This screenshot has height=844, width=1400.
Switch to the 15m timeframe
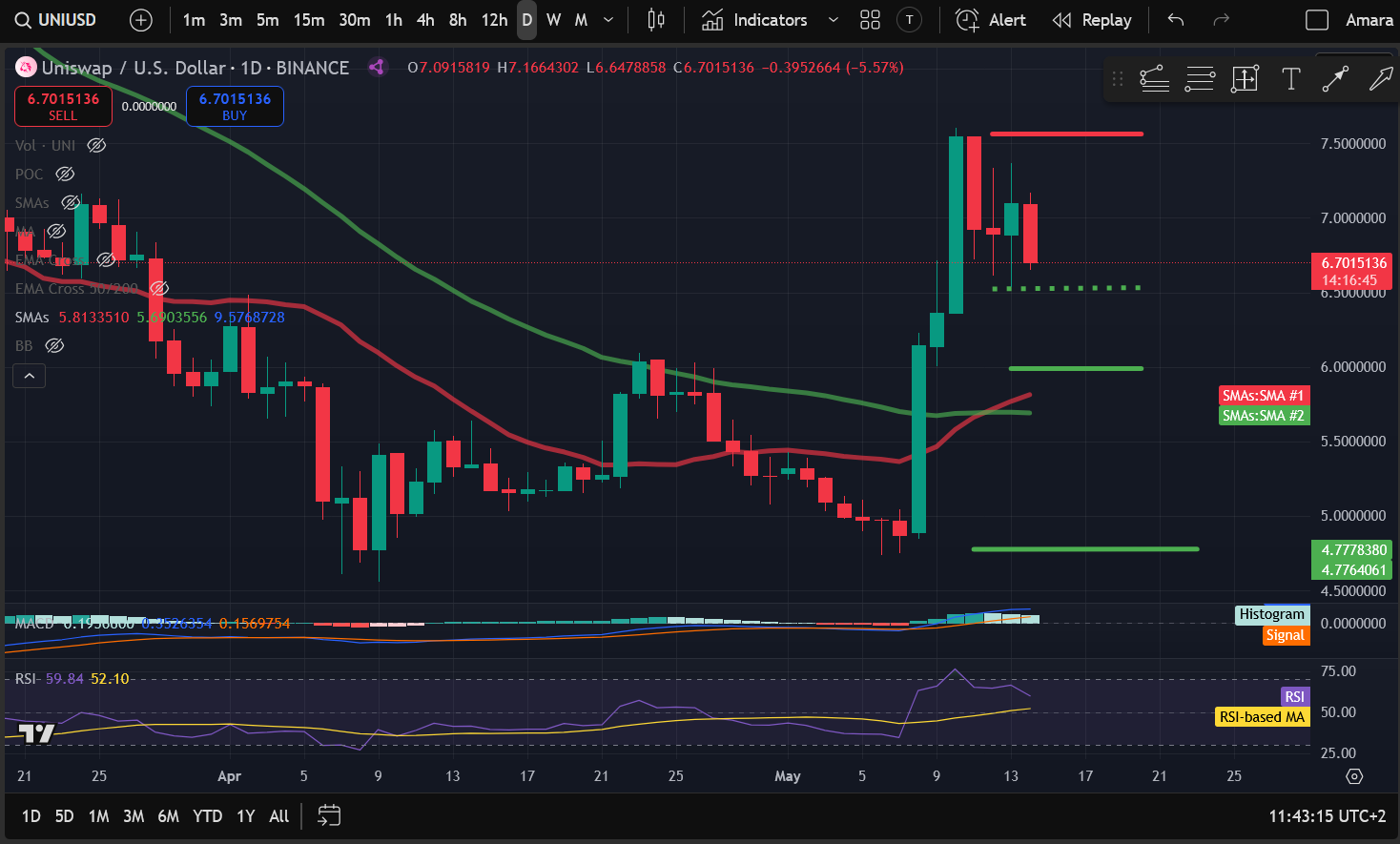(x=309, y=20)
